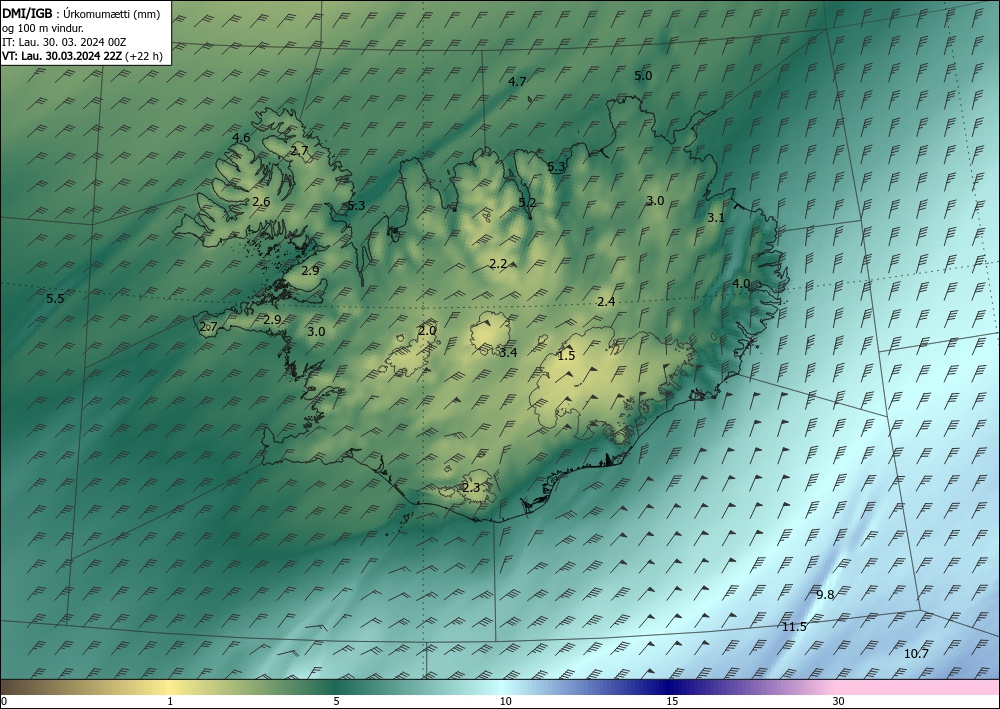This screenshot has width=1000, height=709.
Task: Pick the dark navy segment of the color bar
Action: [x=670, y=687]
